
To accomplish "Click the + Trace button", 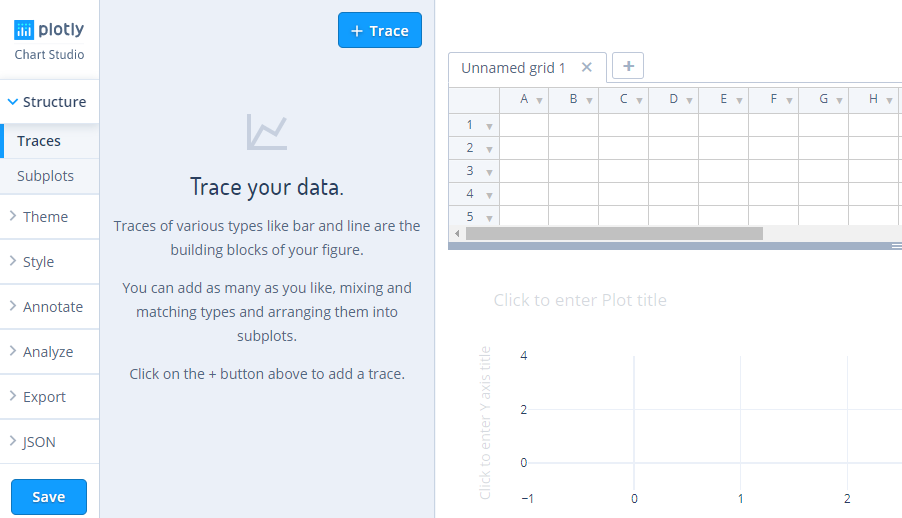I will (x=380, y=31).
